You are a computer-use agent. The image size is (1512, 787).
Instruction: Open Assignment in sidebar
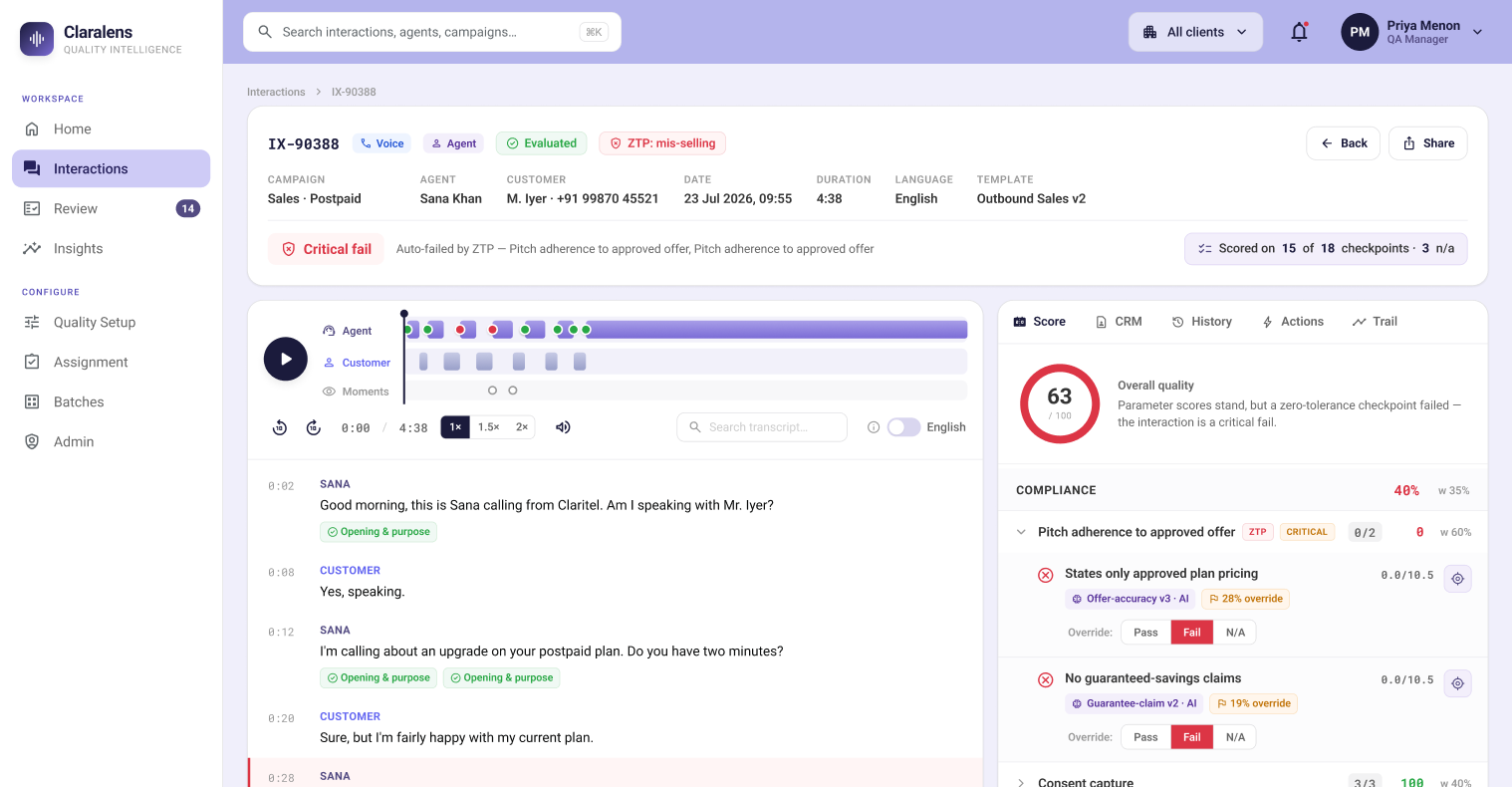coord(111,363)
